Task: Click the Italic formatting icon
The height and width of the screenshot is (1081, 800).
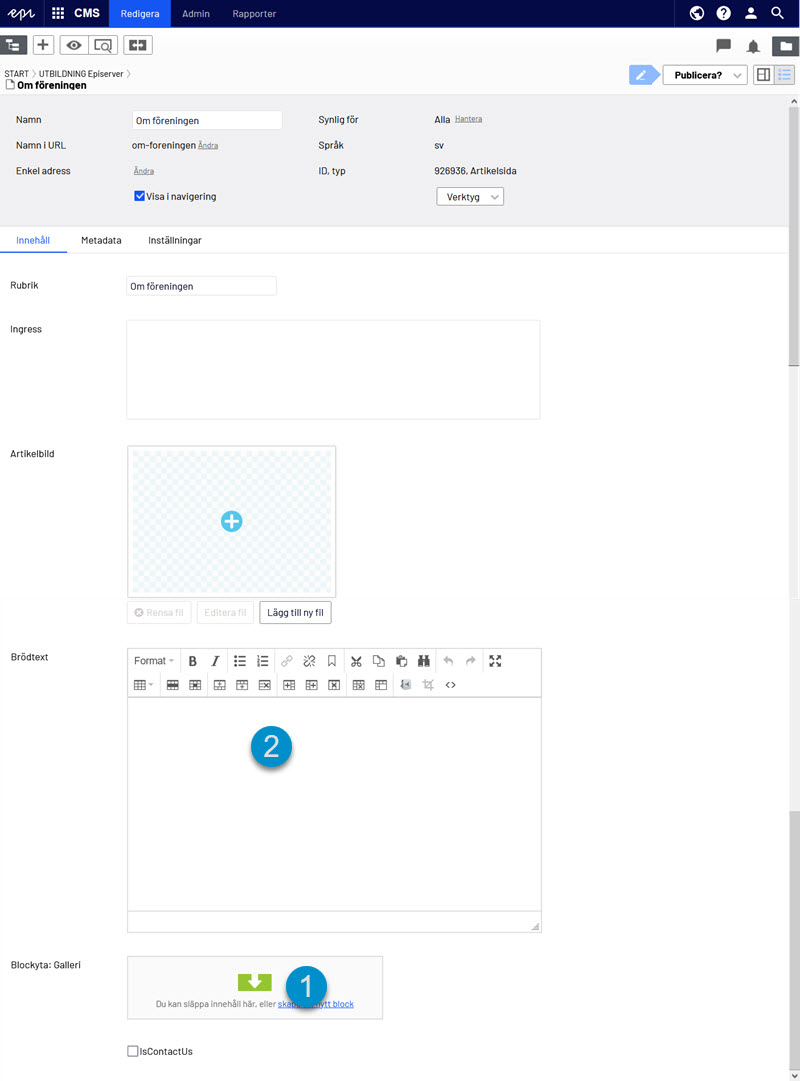Action: (x=215, y=661)
